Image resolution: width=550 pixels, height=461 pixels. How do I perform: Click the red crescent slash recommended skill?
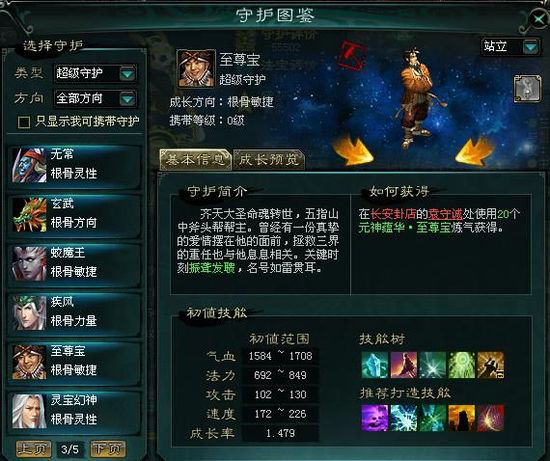pyautogui.click(x=490, y=418)
